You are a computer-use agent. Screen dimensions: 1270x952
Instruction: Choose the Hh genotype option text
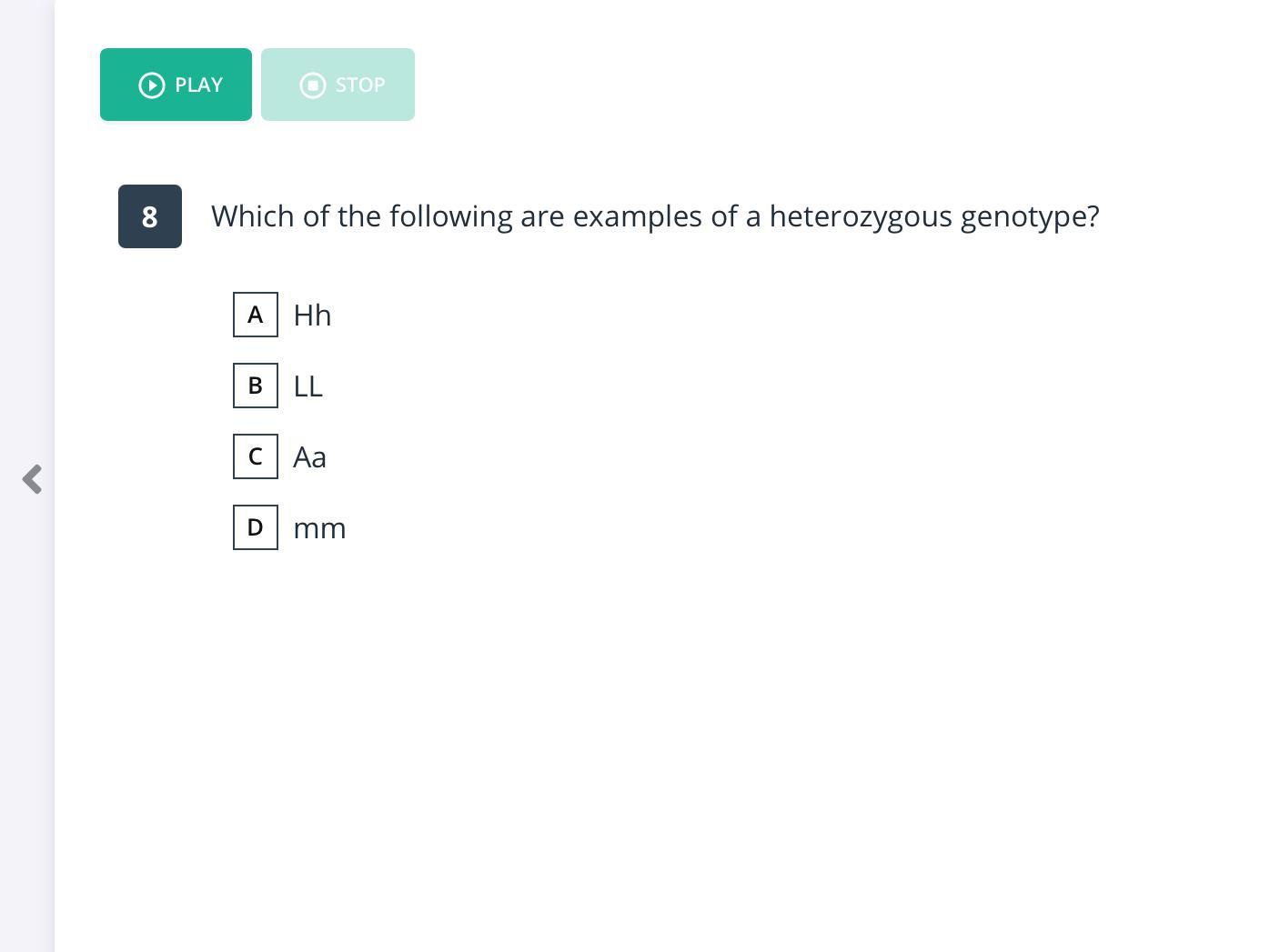pyautogui.click(x=312, y=316)
